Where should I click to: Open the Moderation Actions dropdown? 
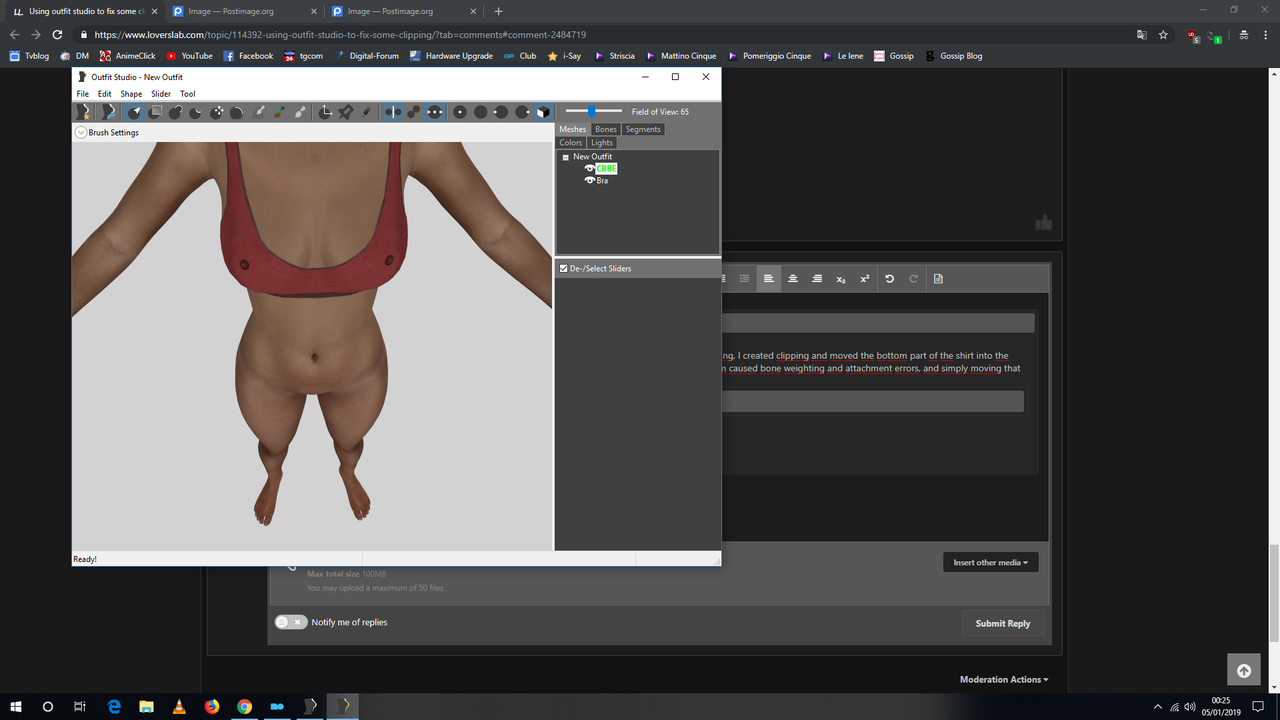(1004, 680)
